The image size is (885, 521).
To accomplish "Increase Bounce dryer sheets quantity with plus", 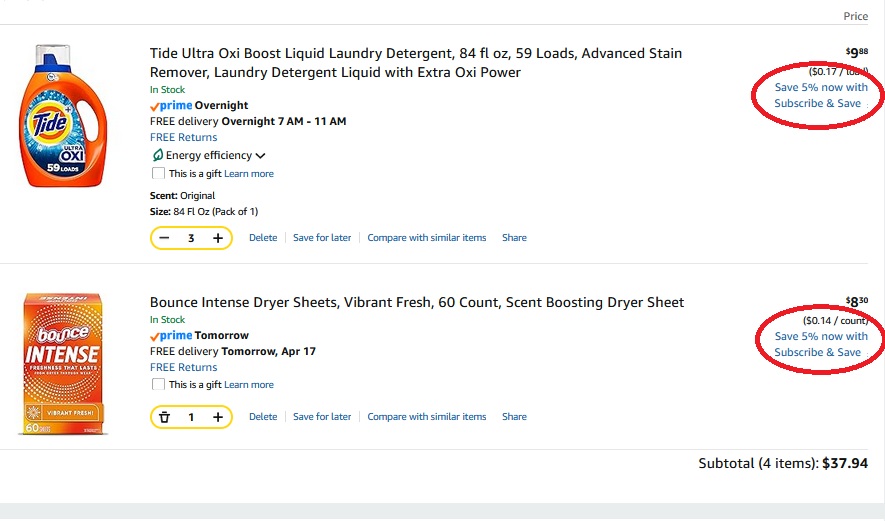I will (217, 417).
